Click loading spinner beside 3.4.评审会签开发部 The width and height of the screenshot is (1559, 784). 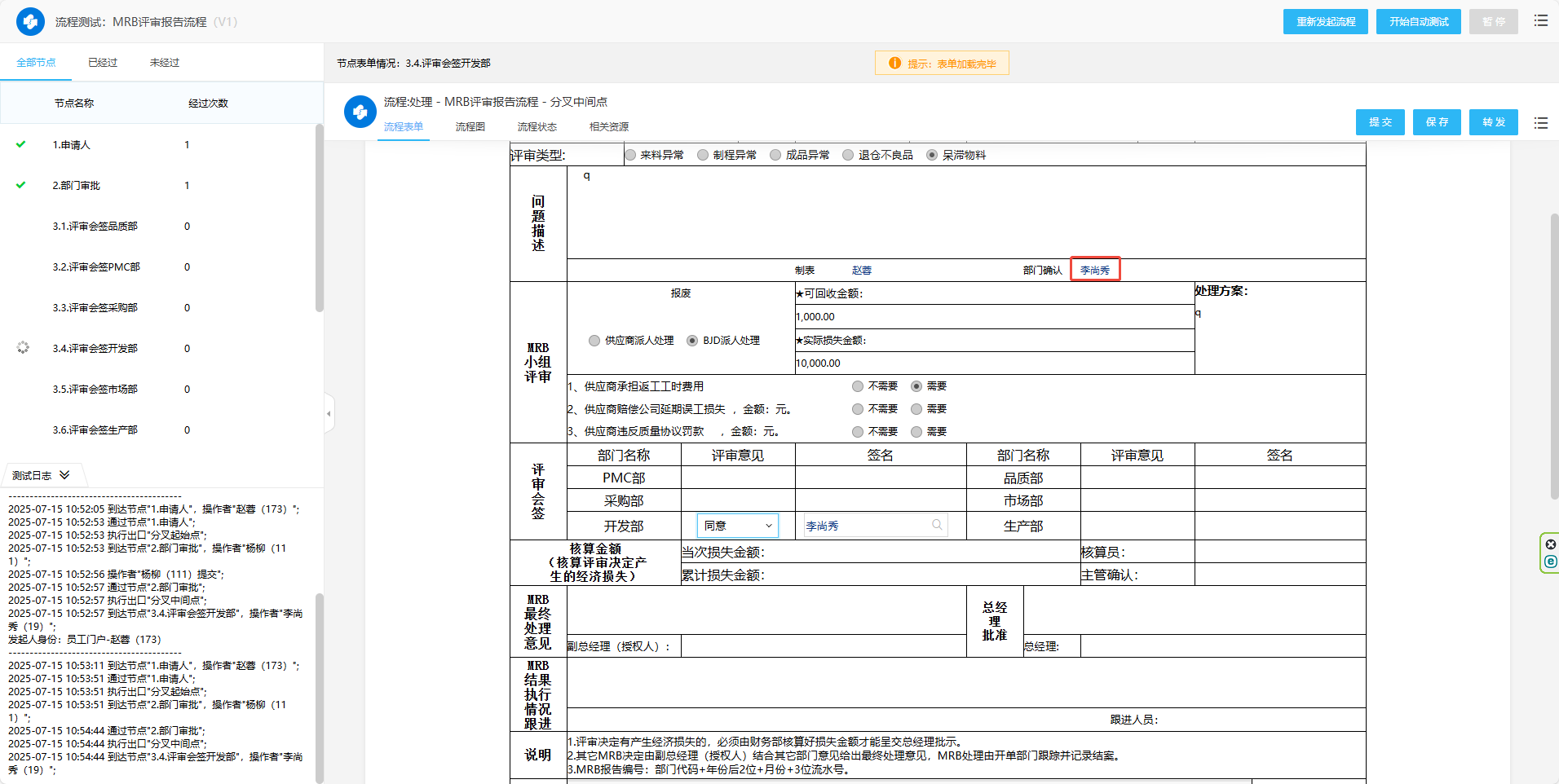tap(23, 348)
